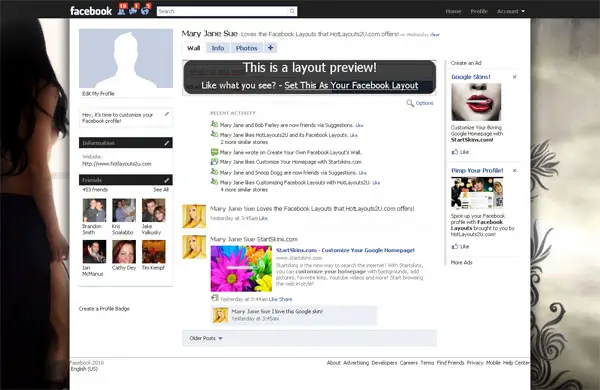This screenshot has height=390, width=600.
Task: Open StartSkins.com Customize Your Google Homepage link
Action: point(345,250)
